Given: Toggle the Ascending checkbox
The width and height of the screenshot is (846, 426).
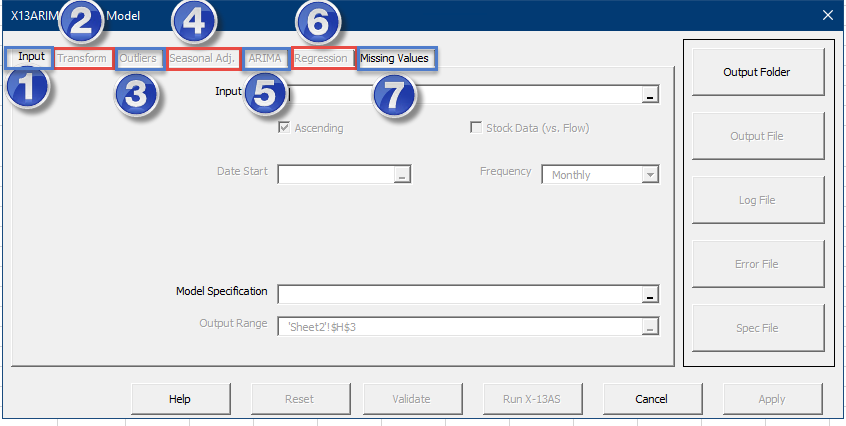Looking at the screenshot, I should click(x=285, y=128).
